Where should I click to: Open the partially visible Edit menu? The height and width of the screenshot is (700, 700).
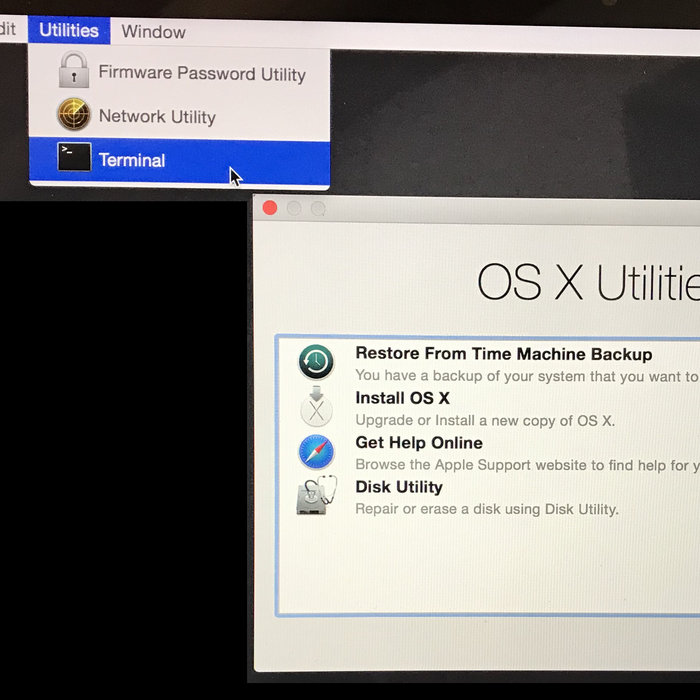coord(8,29)
